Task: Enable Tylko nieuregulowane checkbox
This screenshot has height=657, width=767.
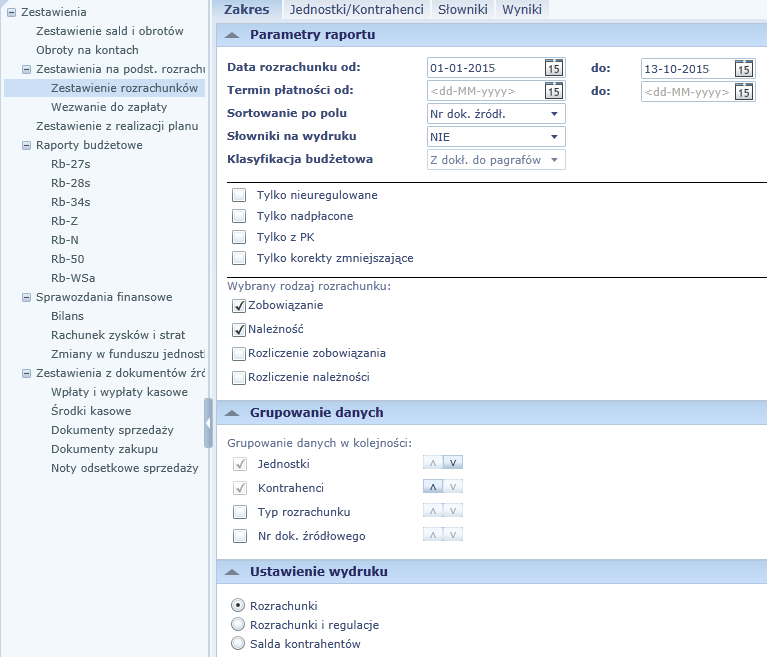Action: click(x=239, y=195)
